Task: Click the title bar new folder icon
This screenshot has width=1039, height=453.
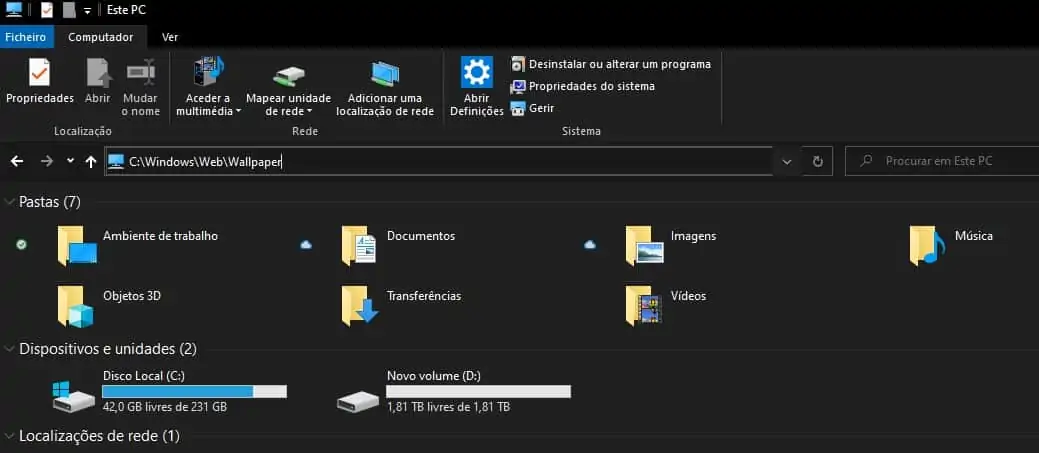Action: [68, 10]
